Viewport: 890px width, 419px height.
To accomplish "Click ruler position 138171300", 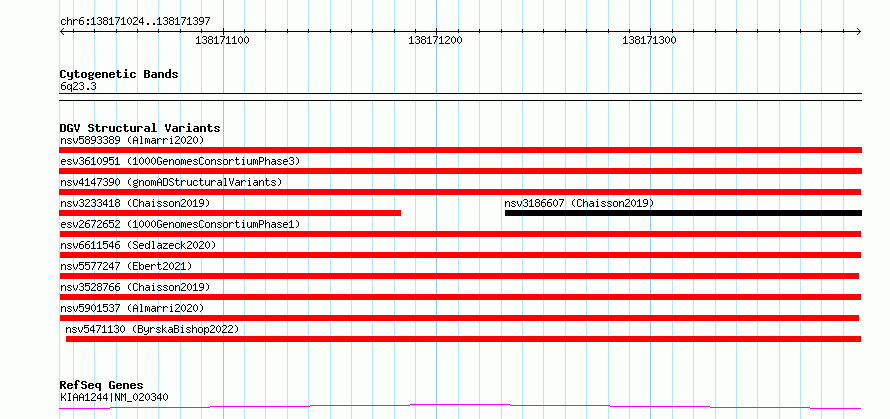I will tap(649, 41).
